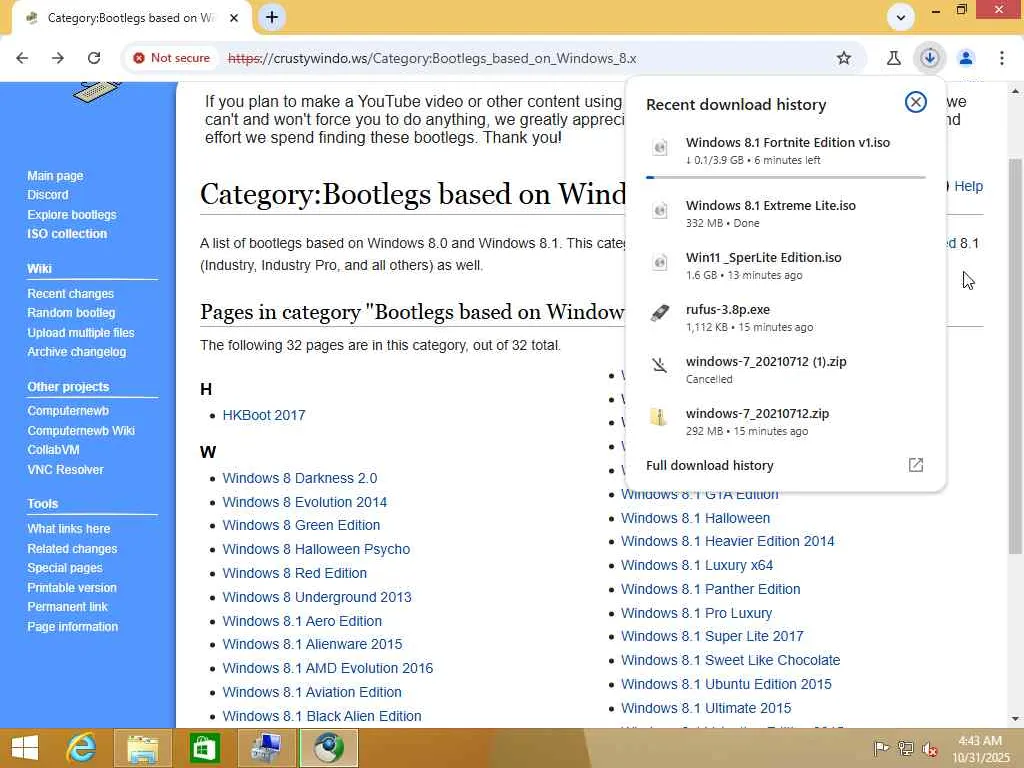Go back to the previous page

click(22, 58)
